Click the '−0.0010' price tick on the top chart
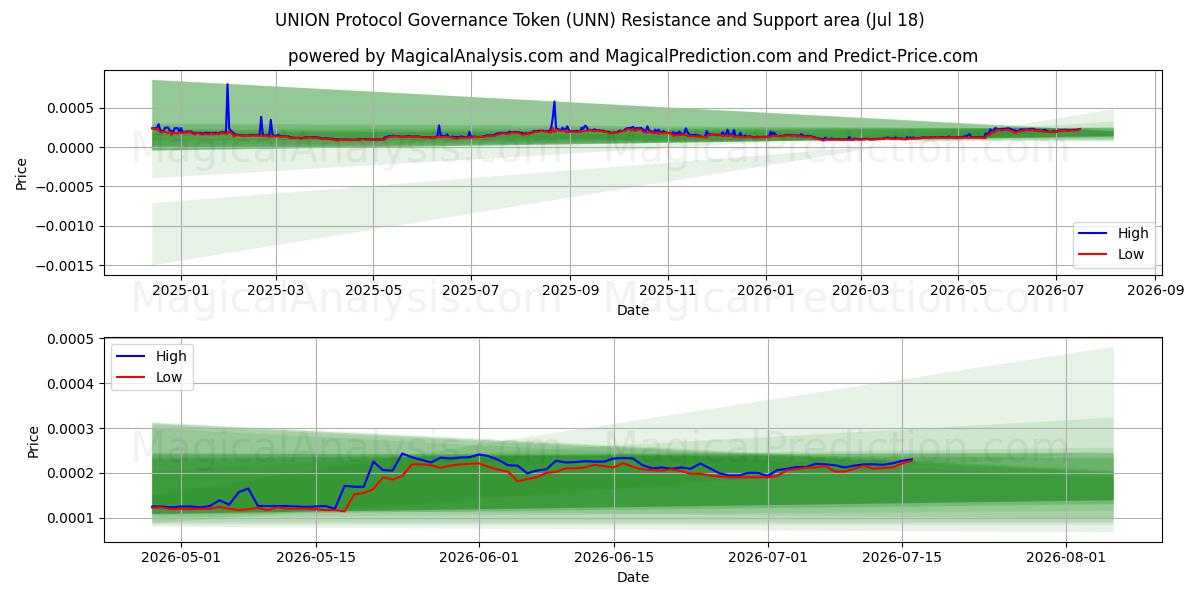The image size is (1200, 600). tap(67, 226)
